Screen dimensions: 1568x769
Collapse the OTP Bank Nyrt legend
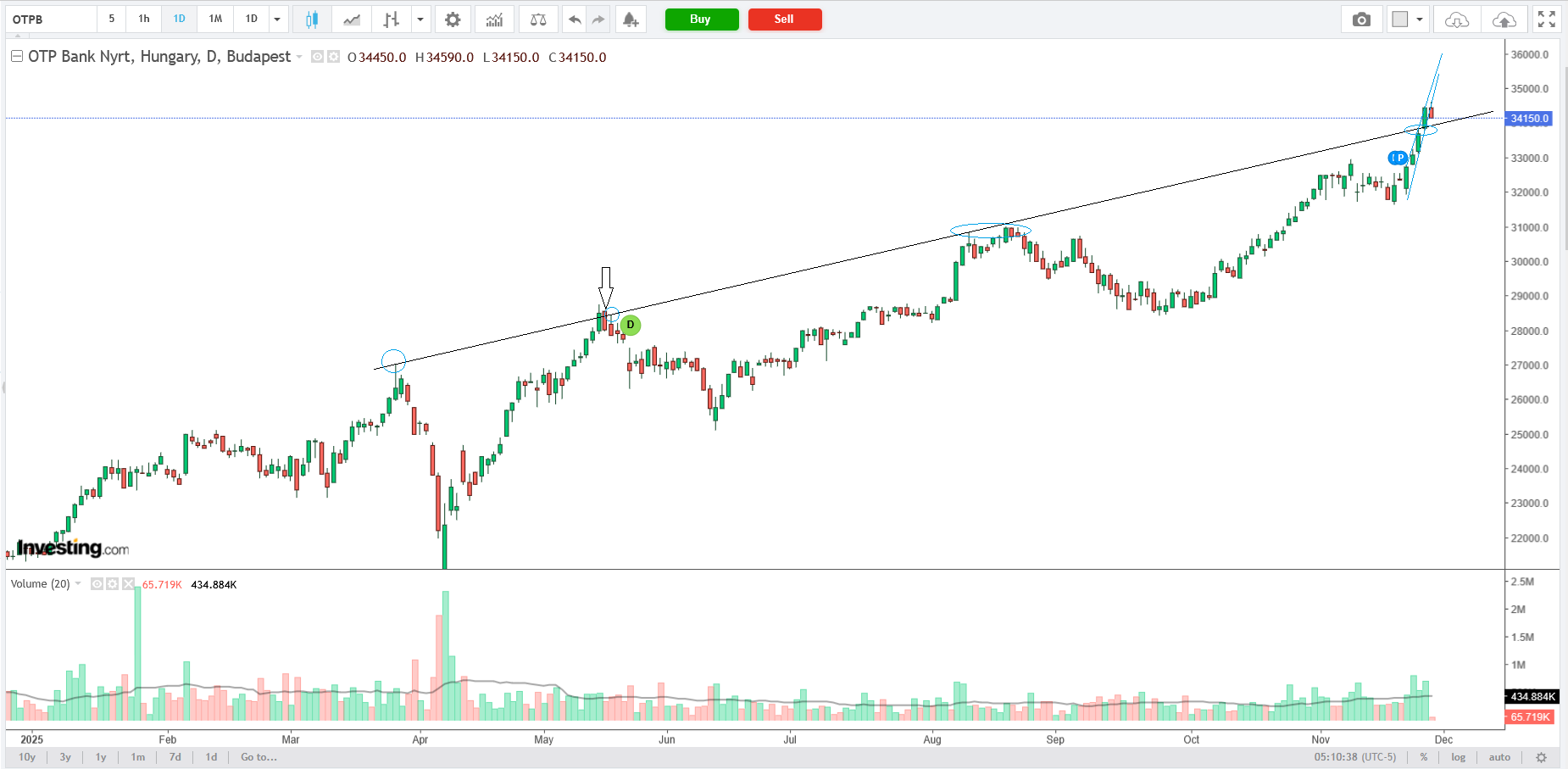[x=16, y=57]
